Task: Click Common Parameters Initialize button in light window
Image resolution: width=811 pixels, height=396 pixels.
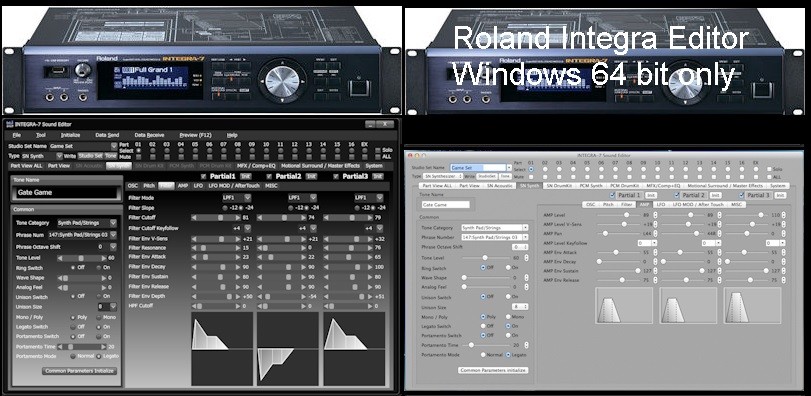Action: click(493, 370)
